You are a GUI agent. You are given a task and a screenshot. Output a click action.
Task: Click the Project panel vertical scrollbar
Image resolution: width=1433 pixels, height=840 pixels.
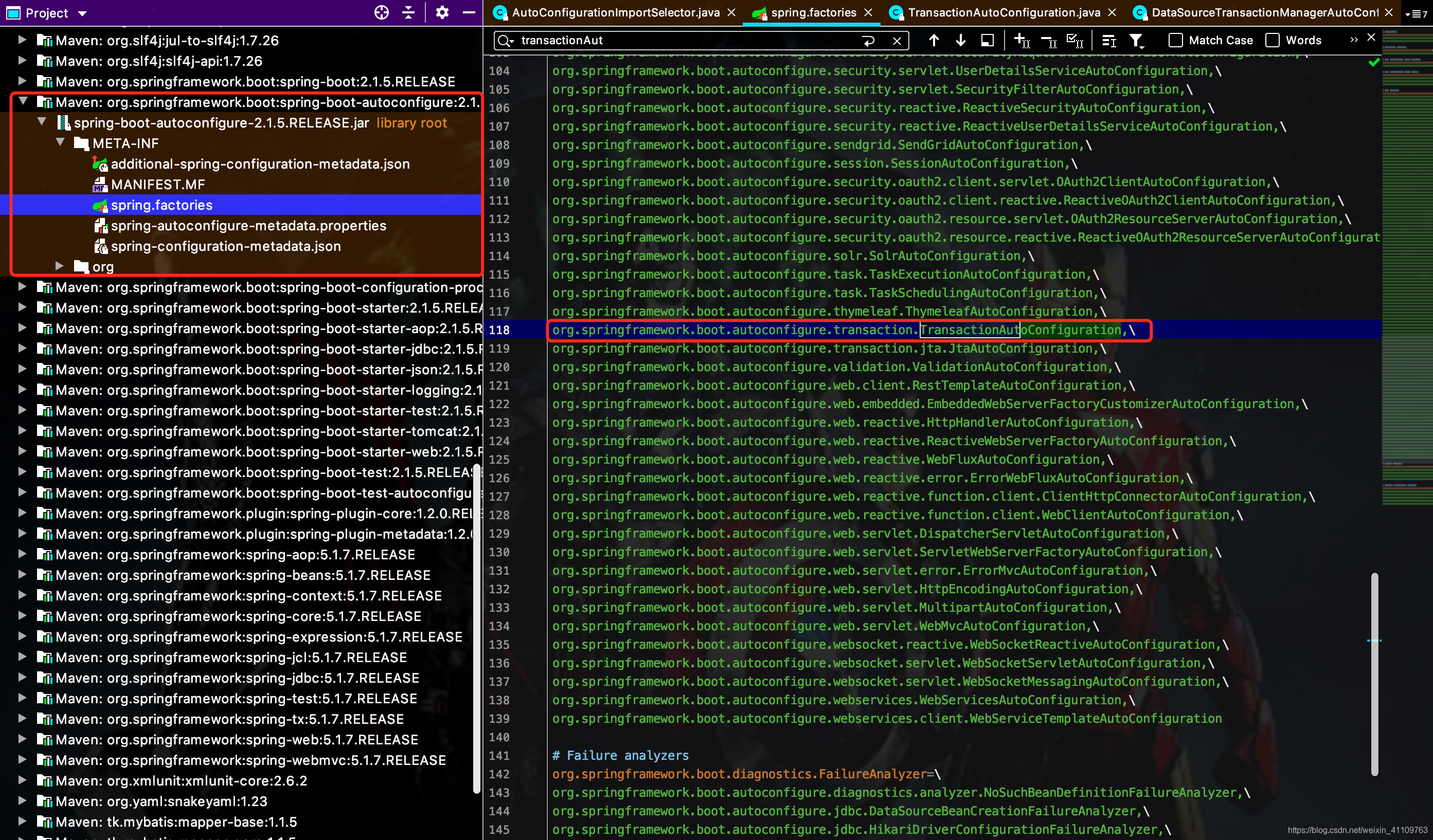(x=477, y=628)
